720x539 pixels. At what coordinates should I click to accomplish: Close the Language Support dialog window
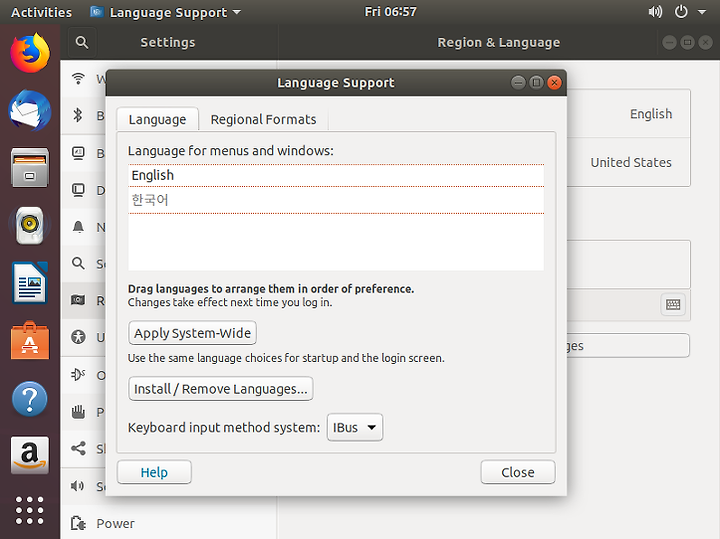pos(555,83)
